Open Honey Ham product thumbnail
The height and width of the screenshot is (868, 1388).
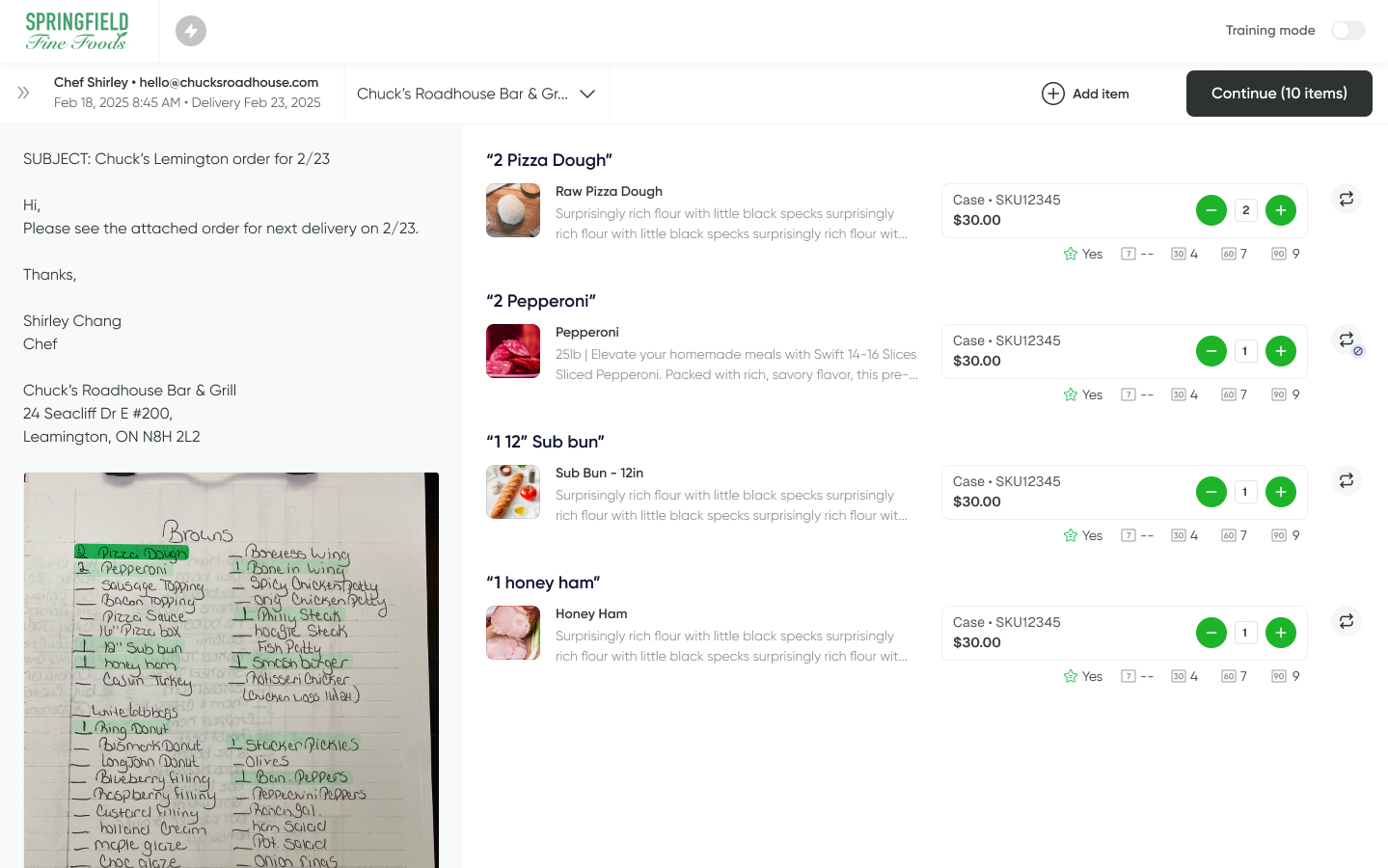click(x=513, y=633)
